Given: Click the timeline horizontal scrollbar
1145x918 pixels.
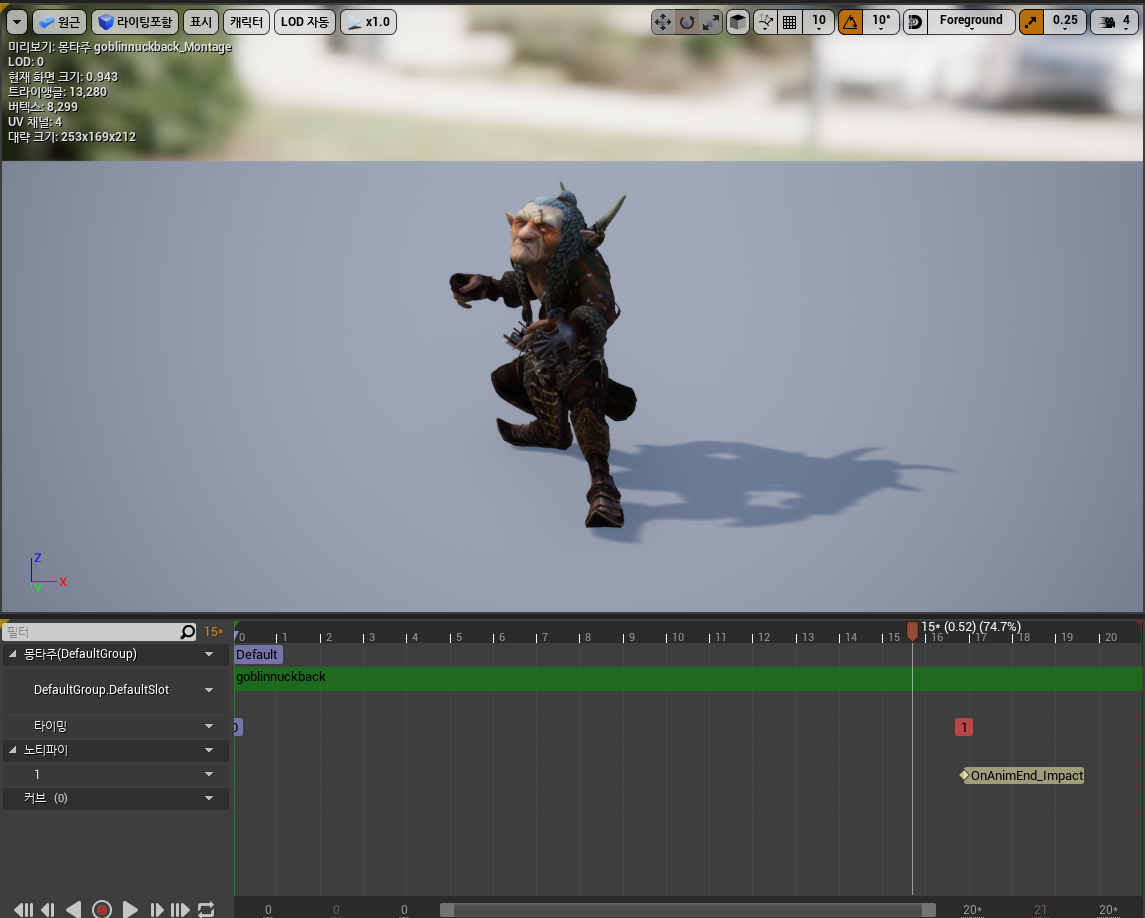Looking at the screenshot, I should click(x=687, y=909).
